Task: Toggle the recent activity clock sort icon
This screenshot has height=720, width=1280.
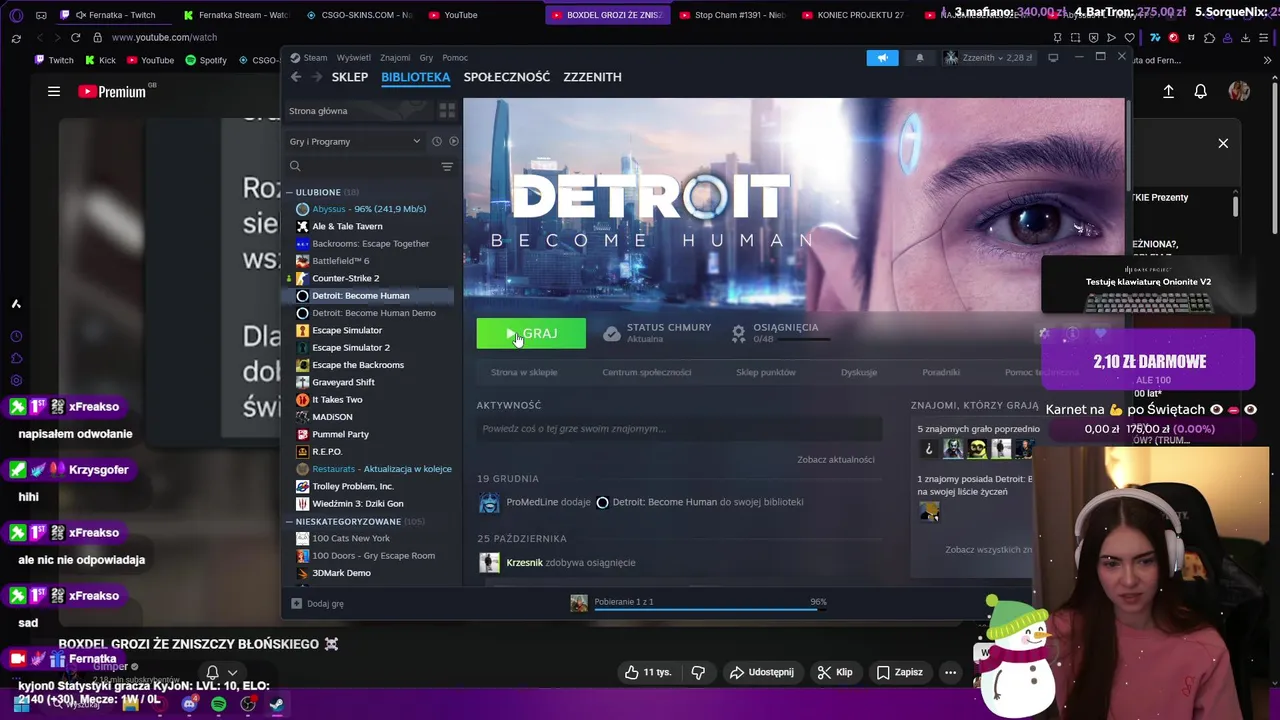Action: tap(436, 141)
